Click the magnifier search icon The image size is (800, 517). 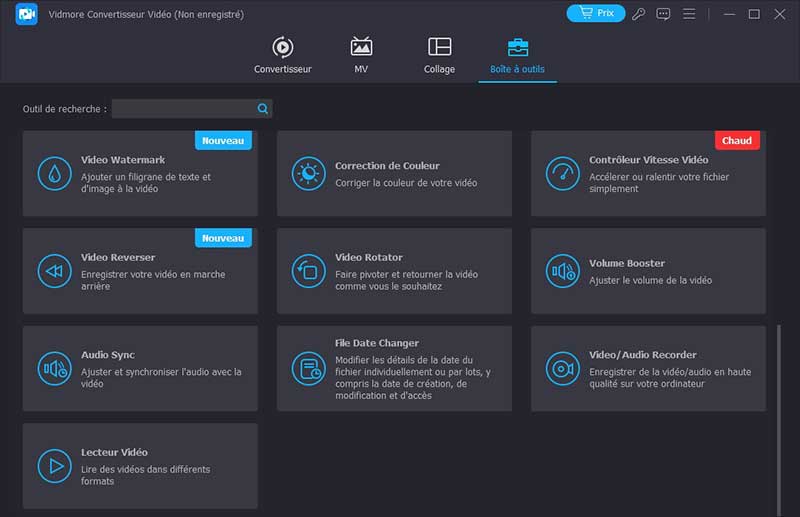[263, 108]
